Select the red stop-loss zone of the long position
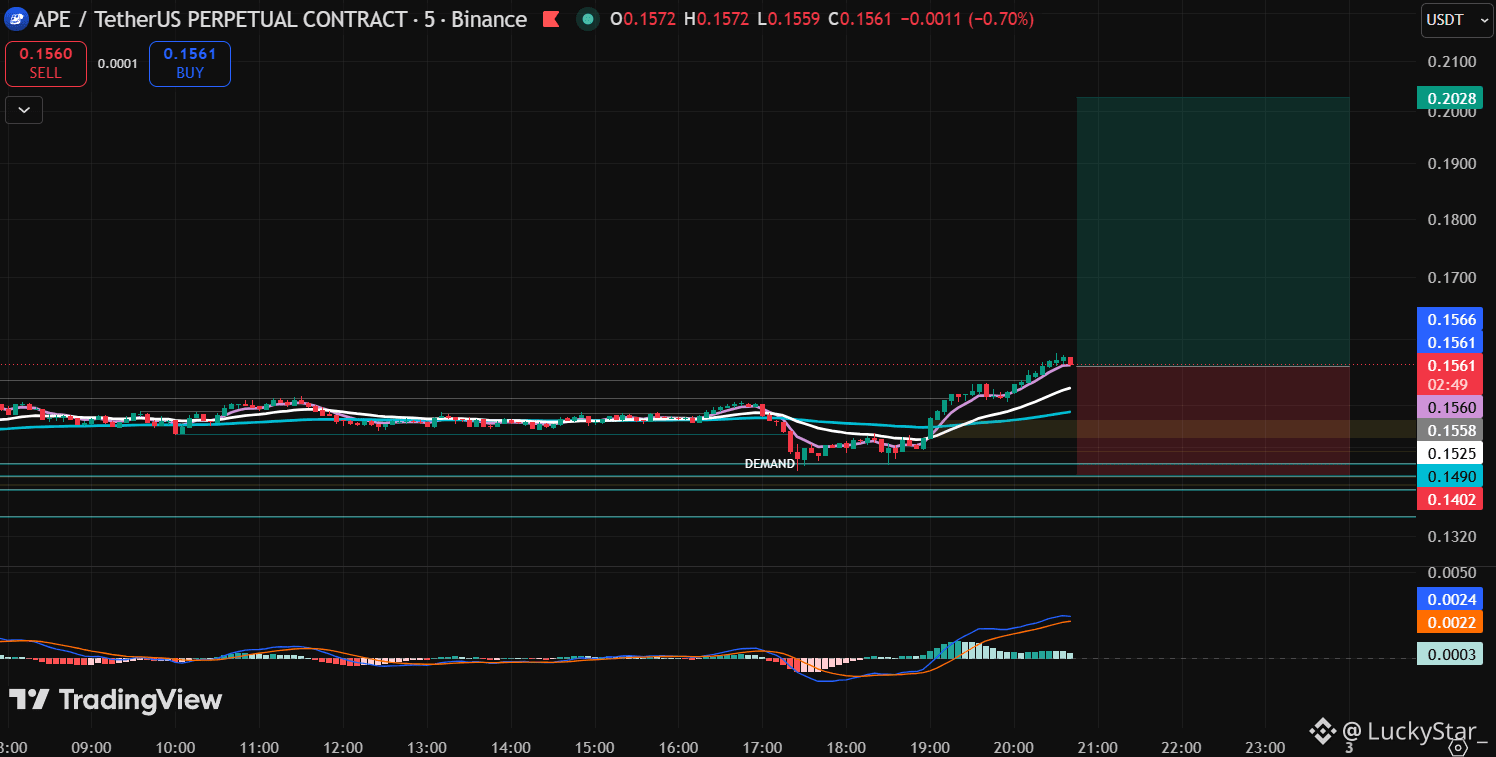This screenshot has width=1496, height=757. coord(1213,421)
